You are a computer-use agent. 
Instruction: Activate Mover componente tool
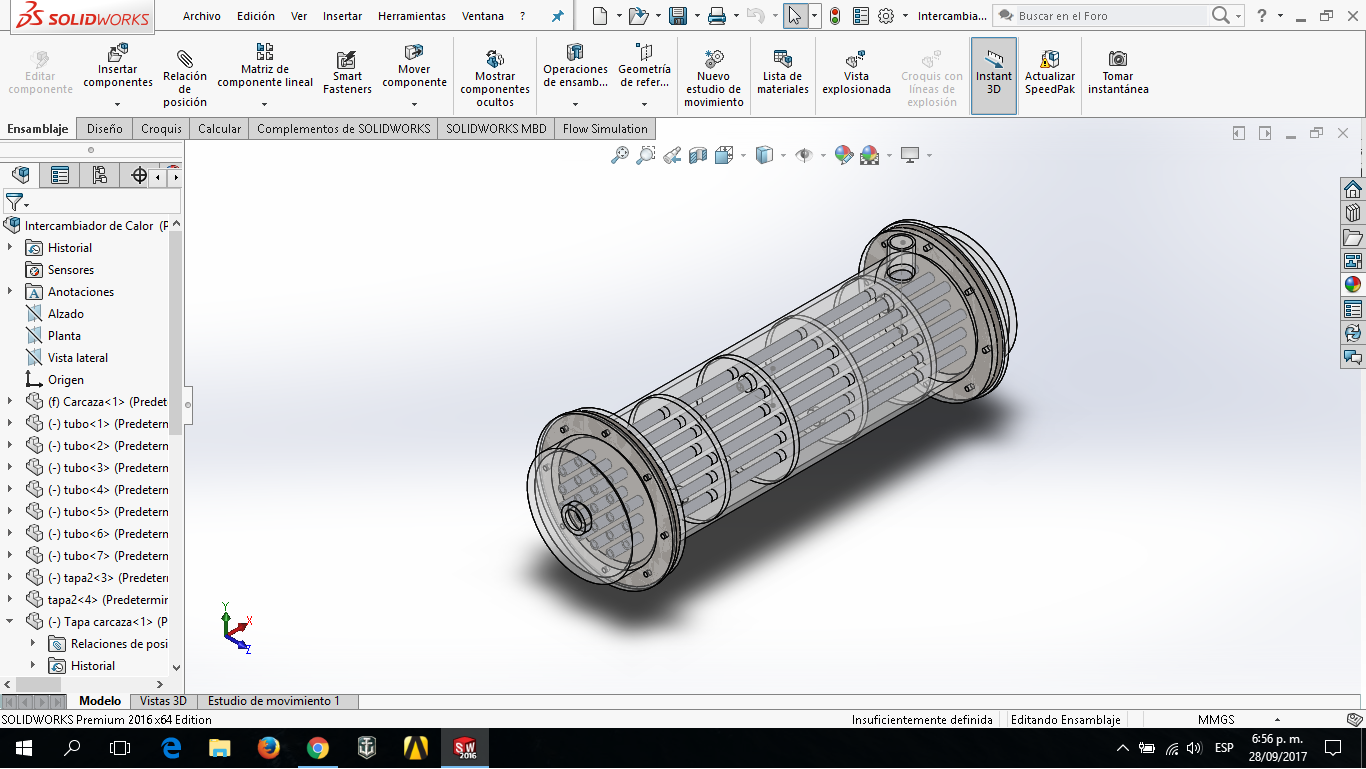(x=414, y=67)
